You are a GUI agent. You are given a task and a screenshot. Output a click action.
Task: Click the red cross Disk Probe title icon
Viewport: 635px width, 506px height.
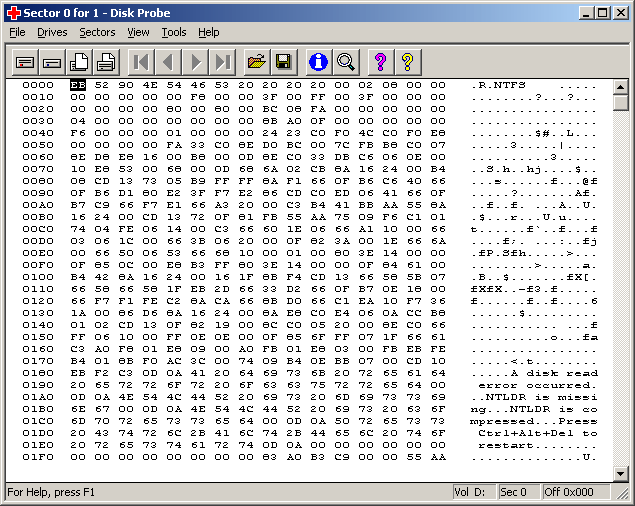click(14, 13)
